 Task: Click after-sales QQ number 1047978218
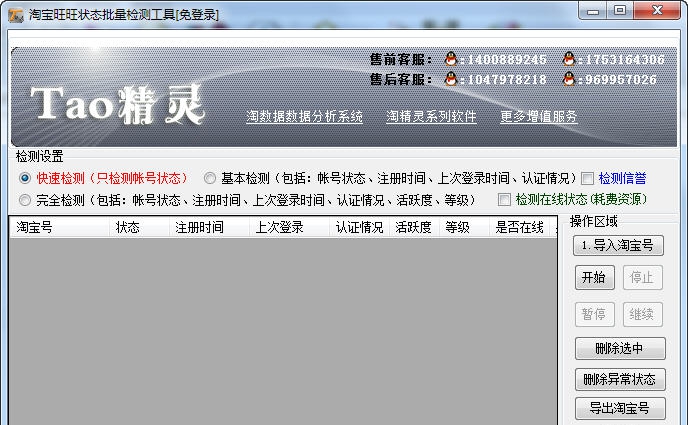point(507,79)
